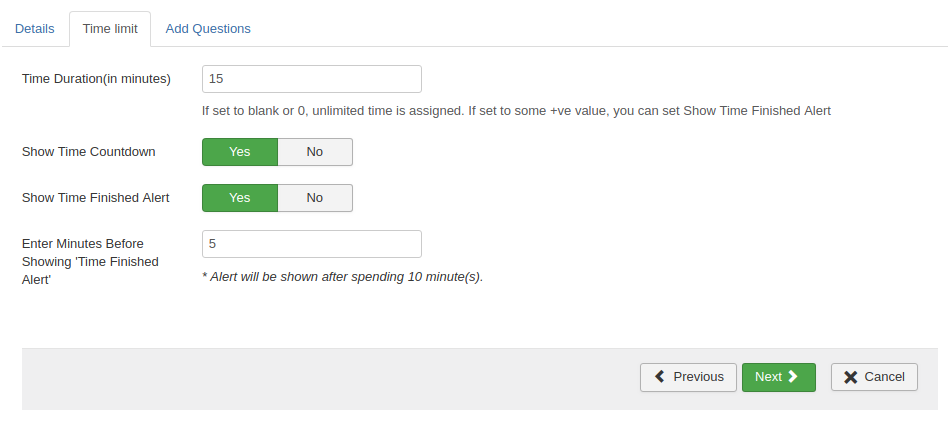Image resolution: width=948 pixels, height=435 pixels.
Task: Click the X icon on Cancel button
Action: [x=851, y=377]
